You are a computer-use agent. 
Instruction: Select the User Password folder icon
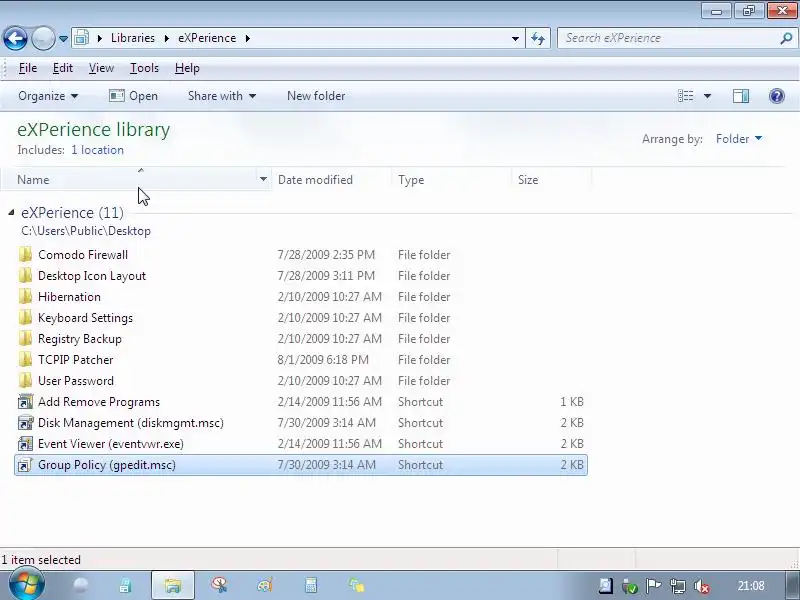click(x=26, y=381)
